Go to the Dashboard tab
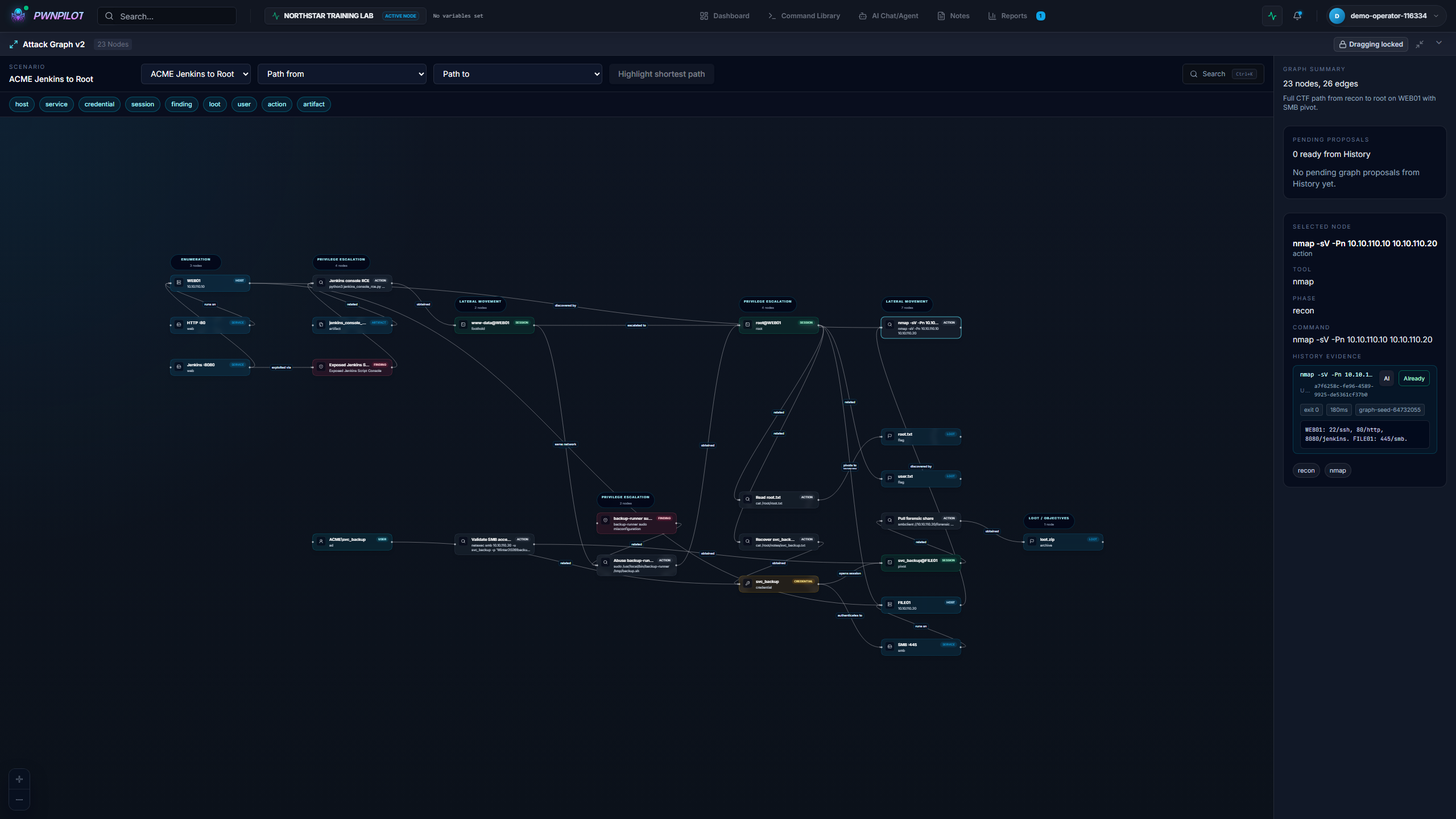Viewport: 1456px width, 819px height. [x=725, y=16]
